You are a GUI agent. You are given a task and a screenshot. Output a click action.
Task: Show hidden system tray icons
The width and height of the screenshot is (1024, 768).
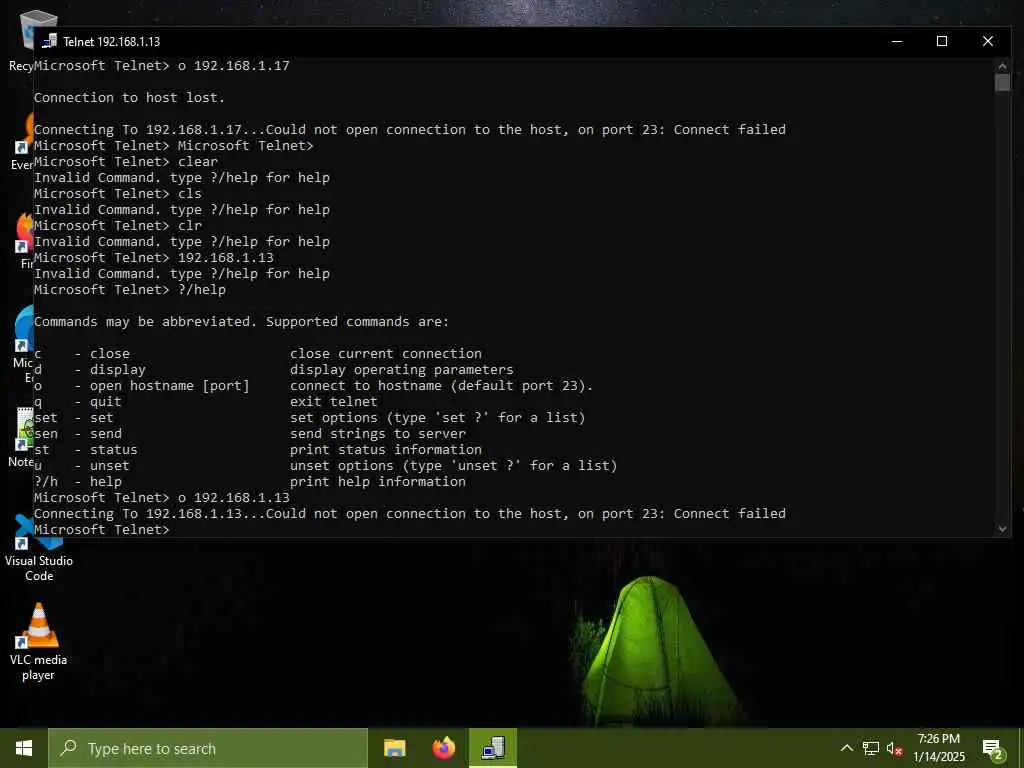tap(846, 748)
